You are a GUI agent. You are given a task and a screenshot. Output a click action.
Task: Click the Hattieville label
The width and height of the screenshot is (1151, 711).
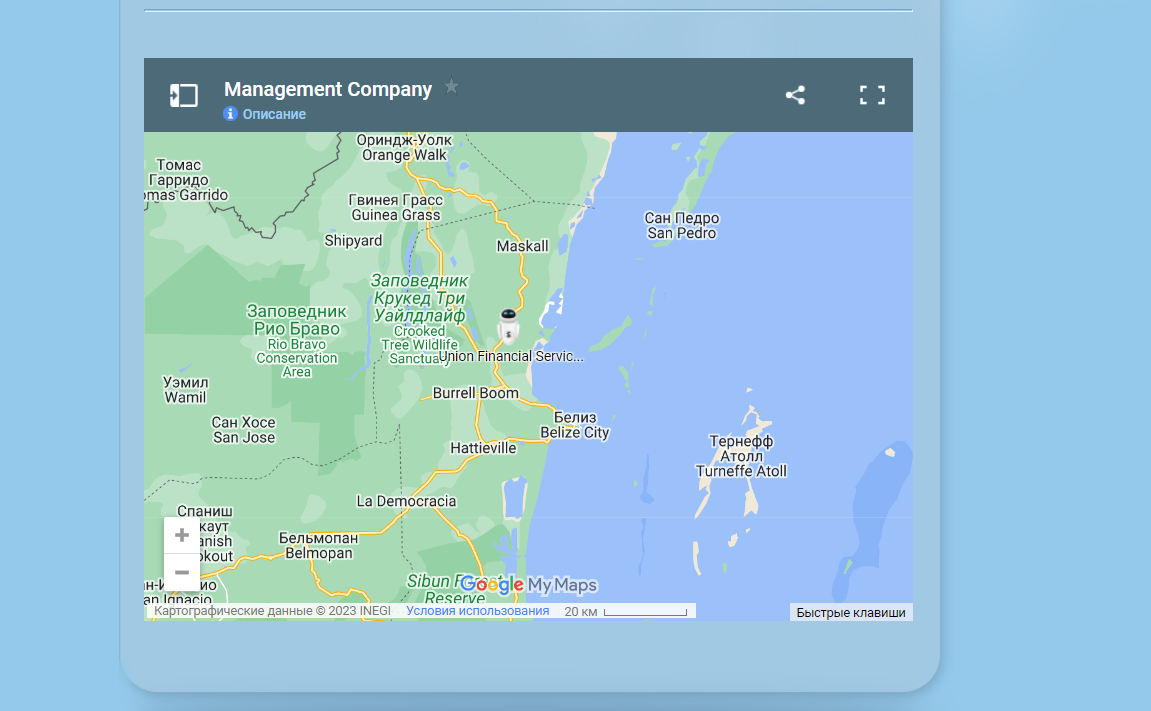pos(483,448)
